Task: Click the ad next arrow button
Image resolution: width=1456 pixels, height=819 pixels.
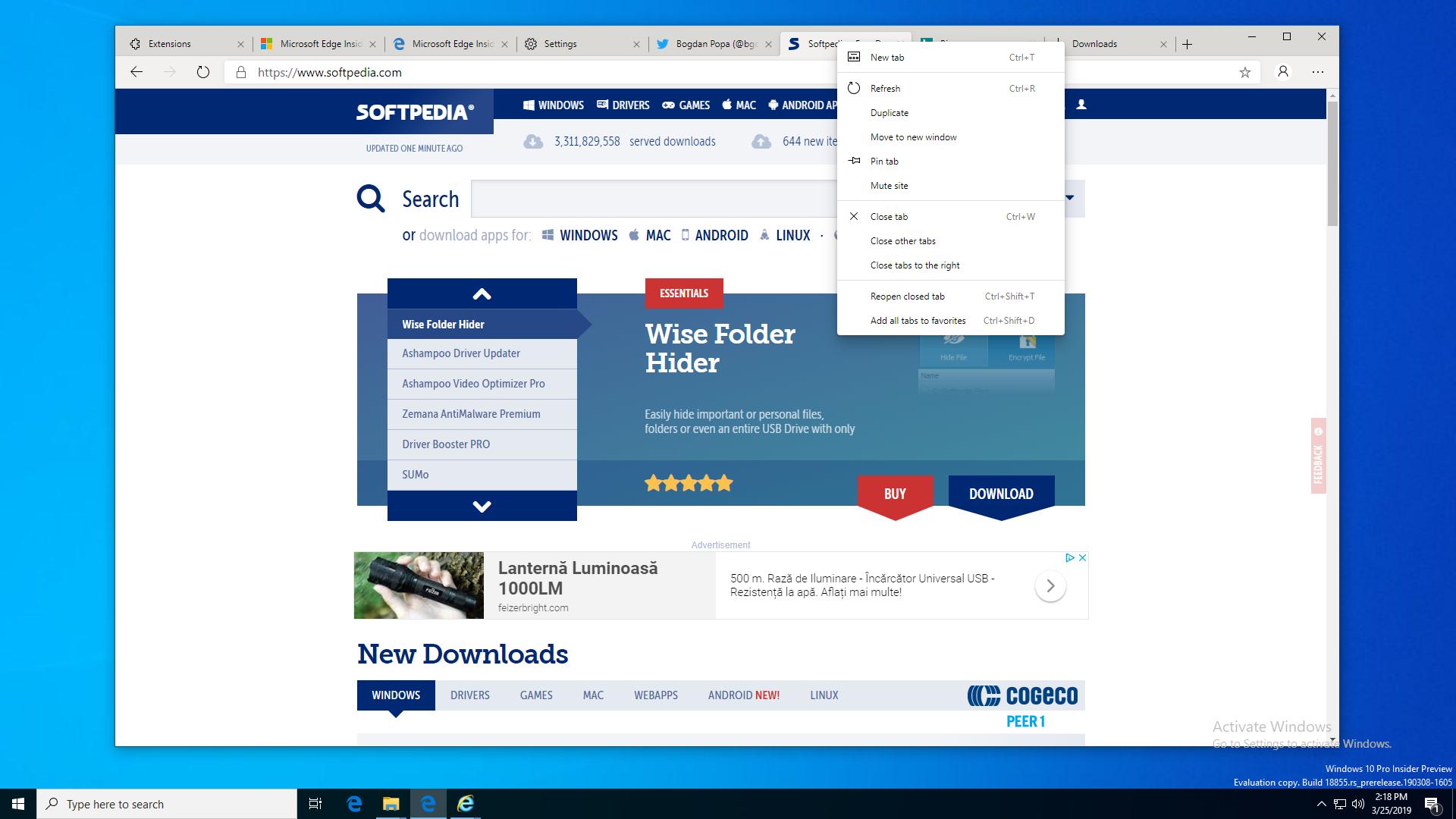Action: 1050,585
